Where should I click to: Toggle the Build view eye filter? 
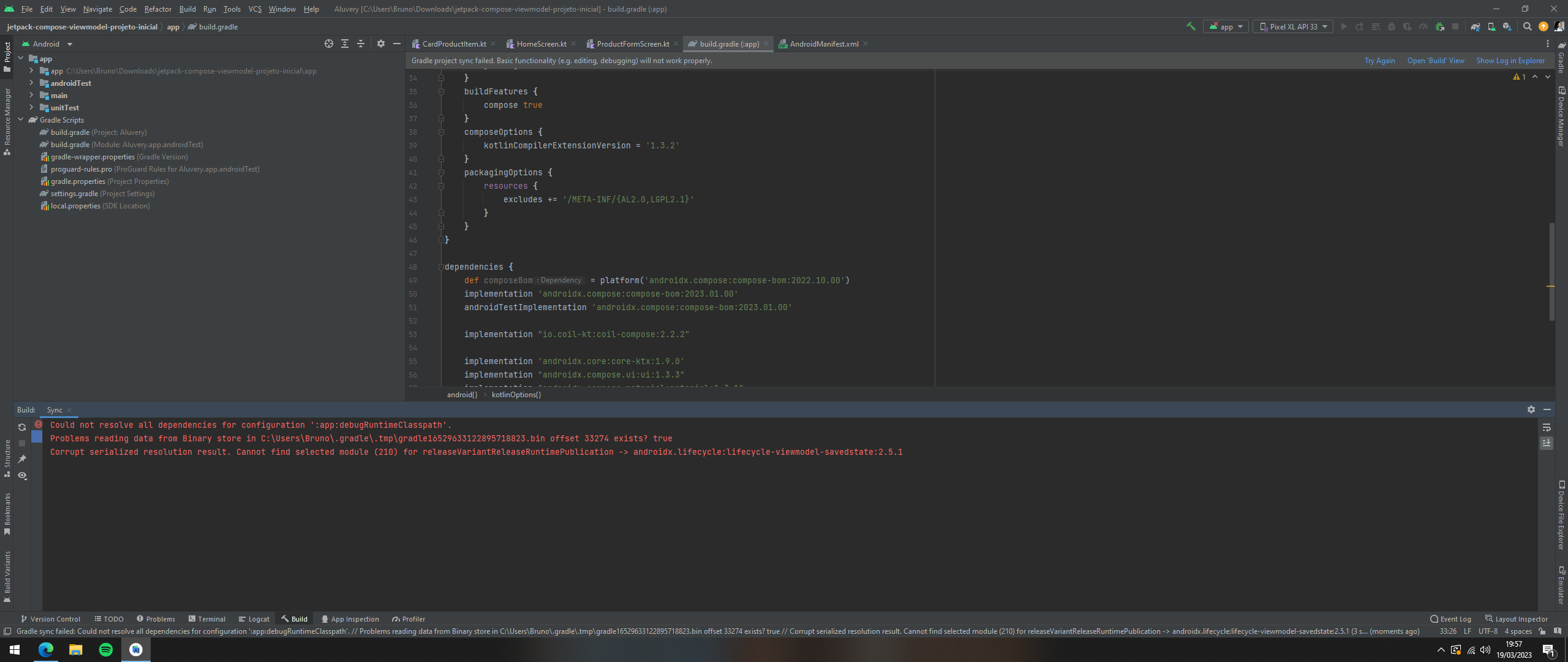click(x=22, y=475)
